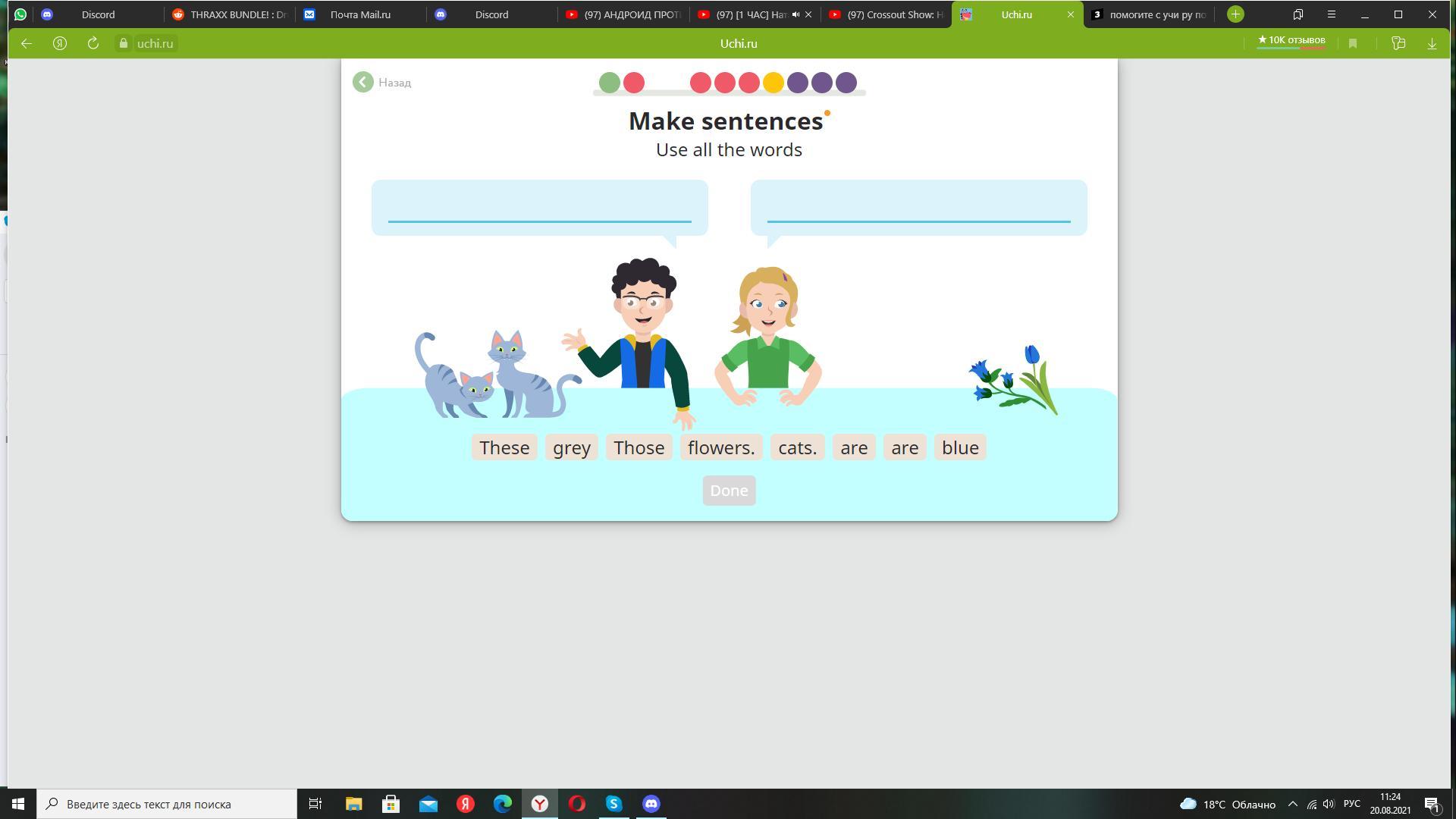The height and width of the screenshot is (819, 1456).
Task: Click the second 'are' word tile
Action: coord(905,447)
